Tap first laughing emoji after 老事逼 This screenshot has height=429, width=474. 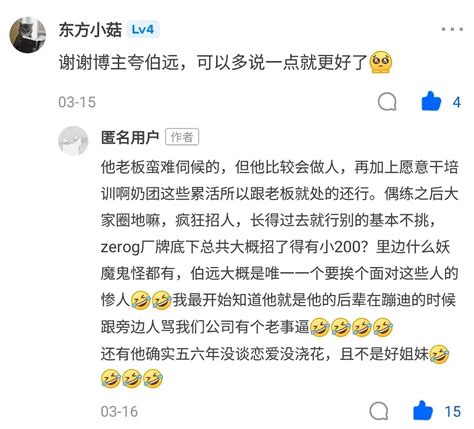(320, 327)
